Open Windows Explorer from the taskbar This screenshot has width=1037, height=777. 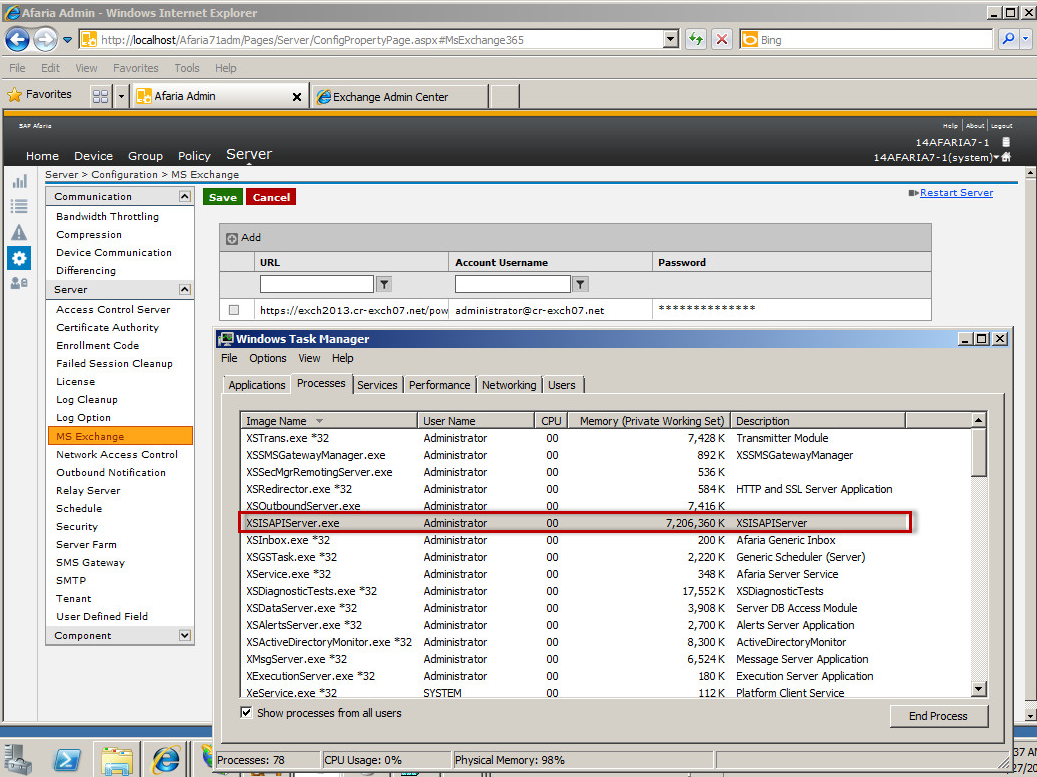(116, 759)
